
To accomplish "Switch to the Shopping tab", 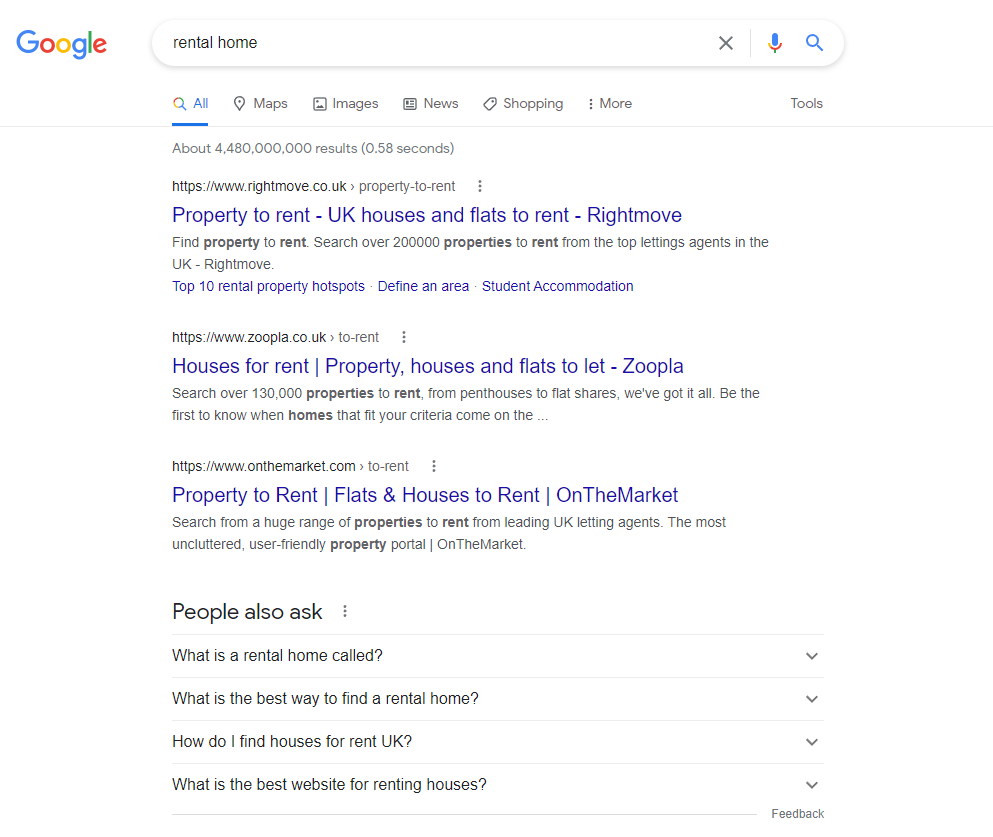I will (x=523, y=103).
